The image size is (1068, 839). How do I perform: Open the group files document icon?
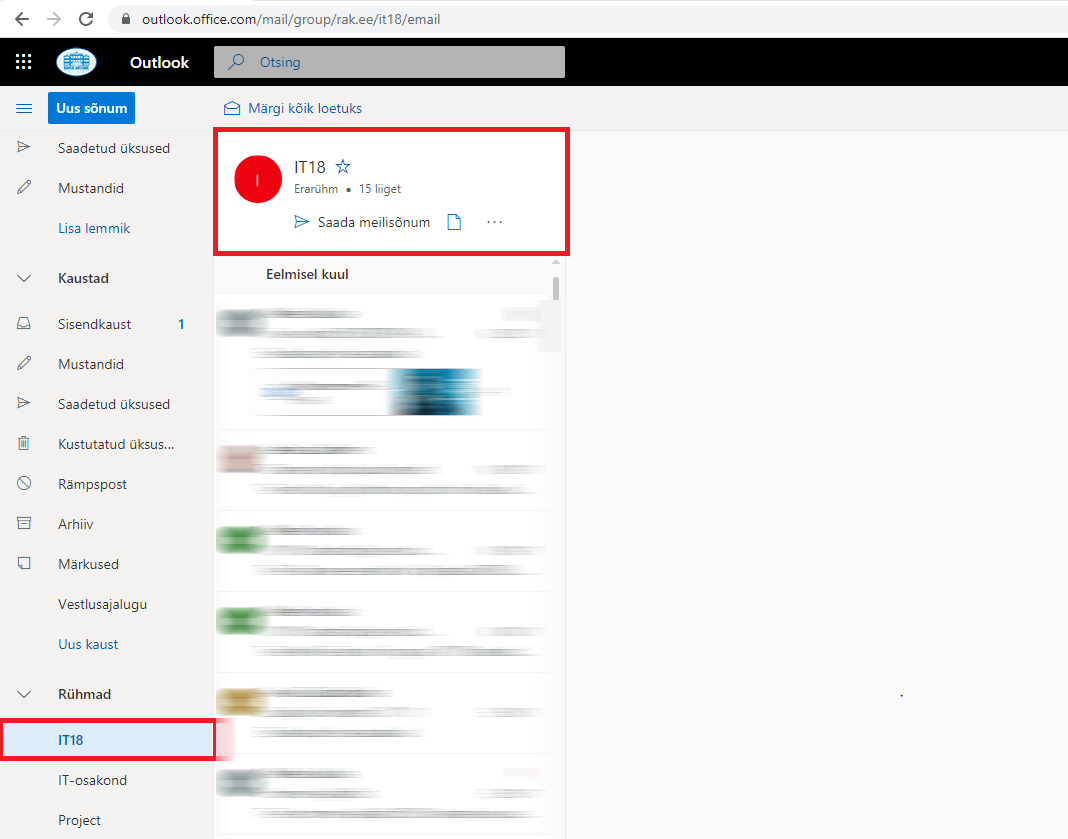[454, 222]
